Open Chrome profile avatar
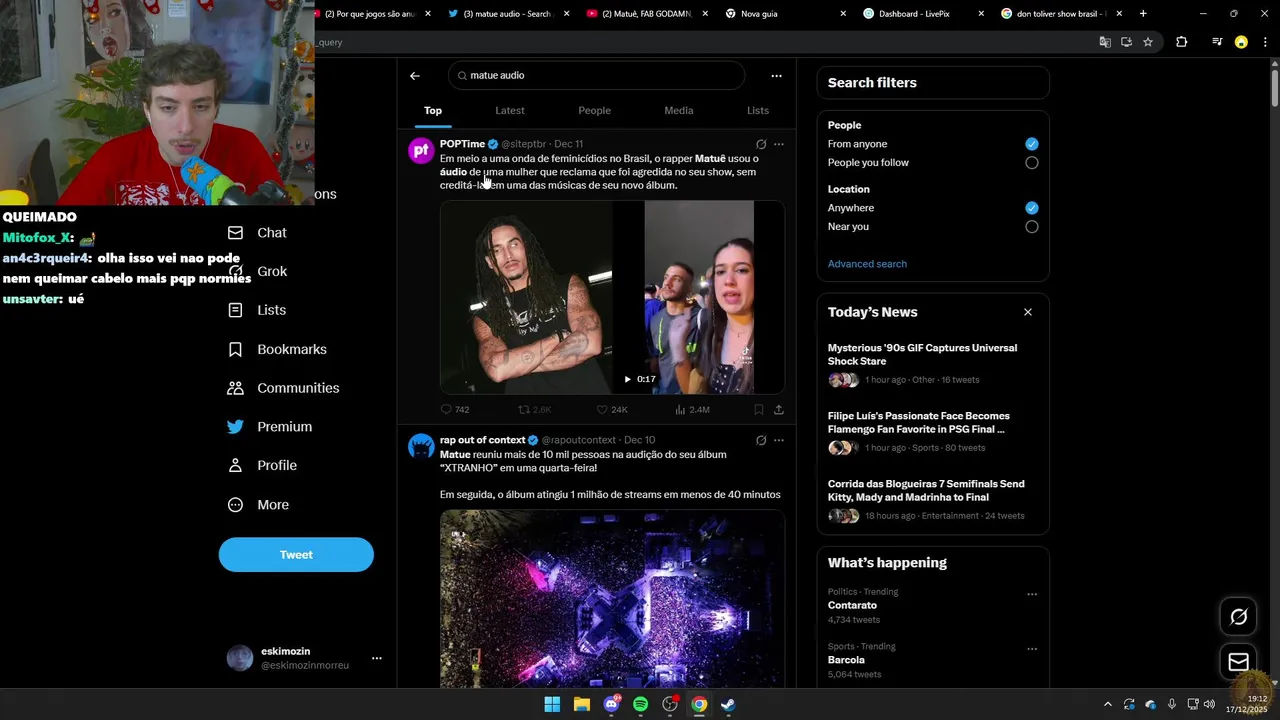The image size is (1280, 720). pyautogui.click(x=1241, y=42)
